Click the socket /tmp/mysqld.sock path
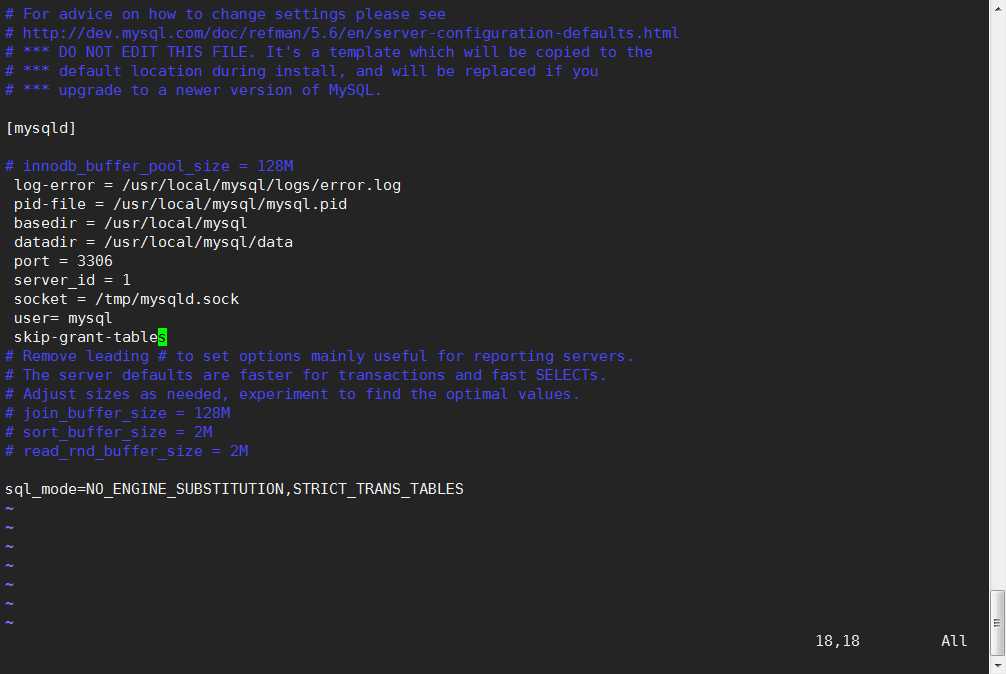The height and width of the screenshot is (674, 1006). coord(167,299)
